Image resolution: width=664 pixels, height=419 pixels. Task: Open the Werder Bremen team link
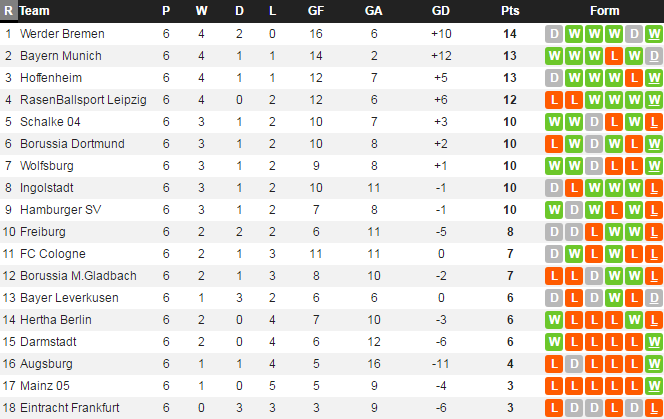coord(61,33)
